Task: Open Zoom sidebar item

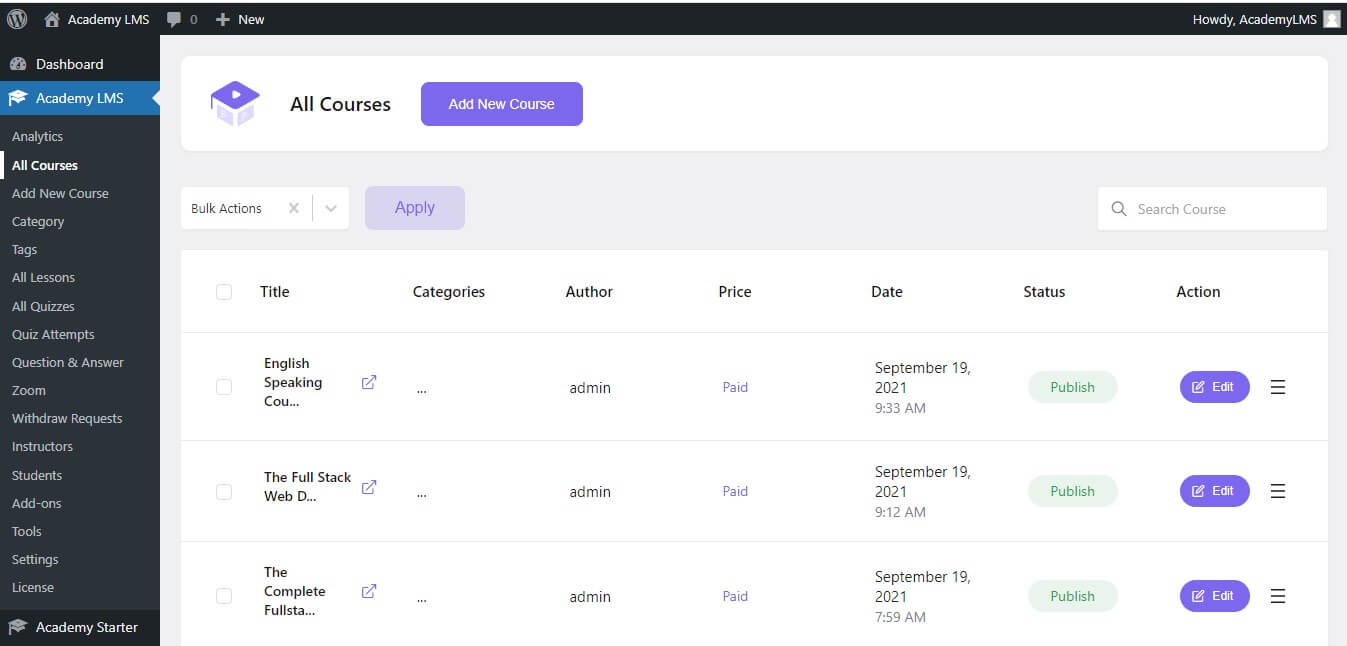Action: pyautogui.click(x=29, y=390)
